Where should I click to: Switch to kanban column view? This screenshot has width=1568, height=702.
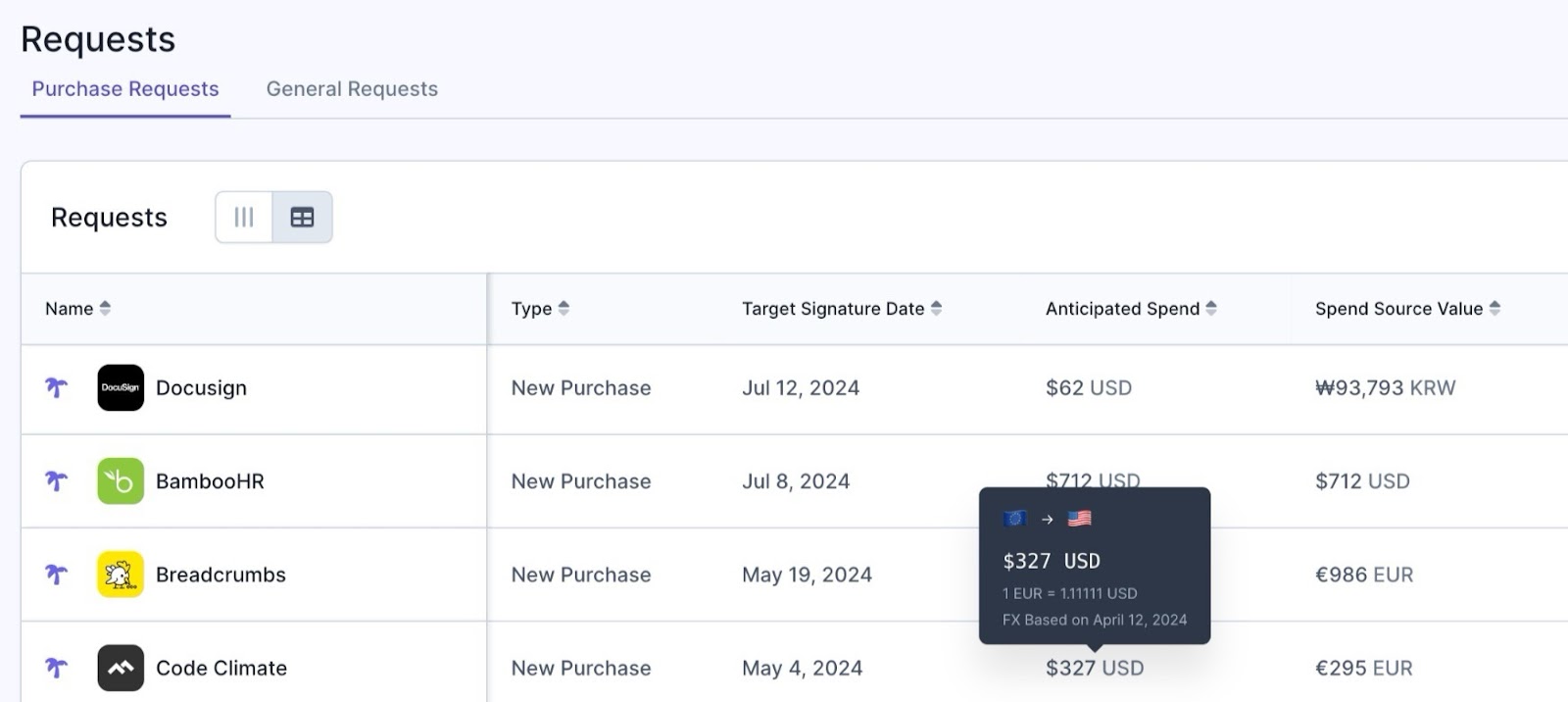pyautogui.click(x=244, y=217)
